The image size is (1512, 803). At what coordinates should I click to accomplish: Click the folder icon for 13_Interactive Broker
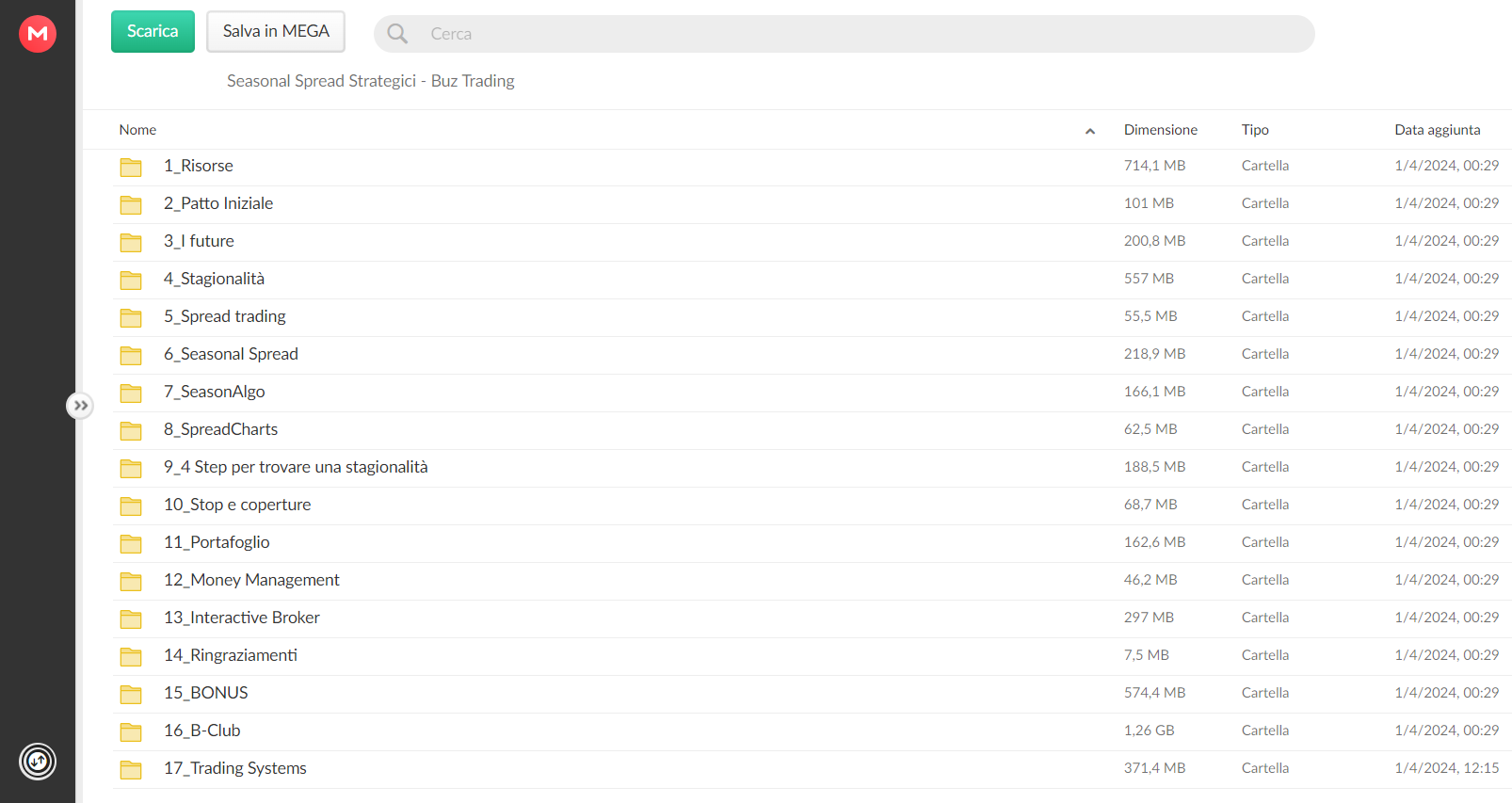(131, 618)
